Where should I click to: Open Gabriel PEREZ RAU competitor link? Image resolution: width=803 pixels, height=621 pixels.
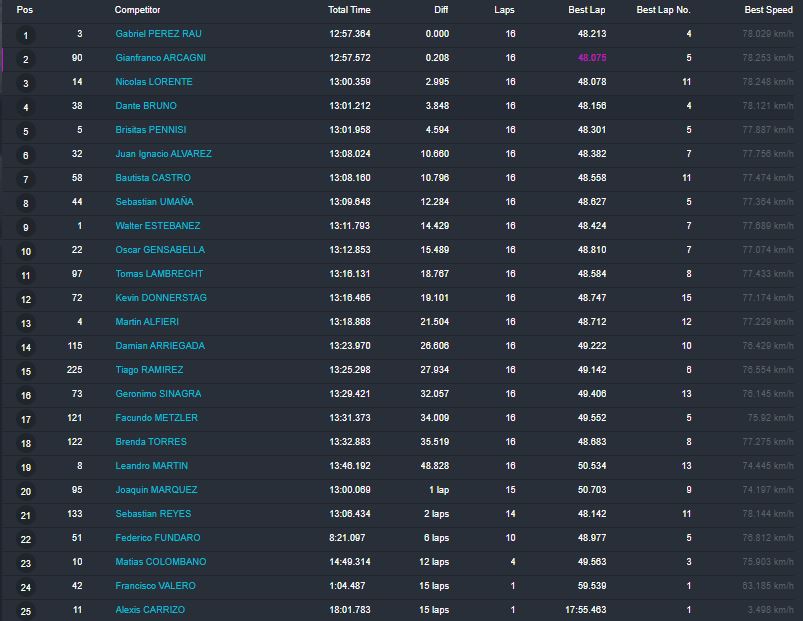(158, 34)
